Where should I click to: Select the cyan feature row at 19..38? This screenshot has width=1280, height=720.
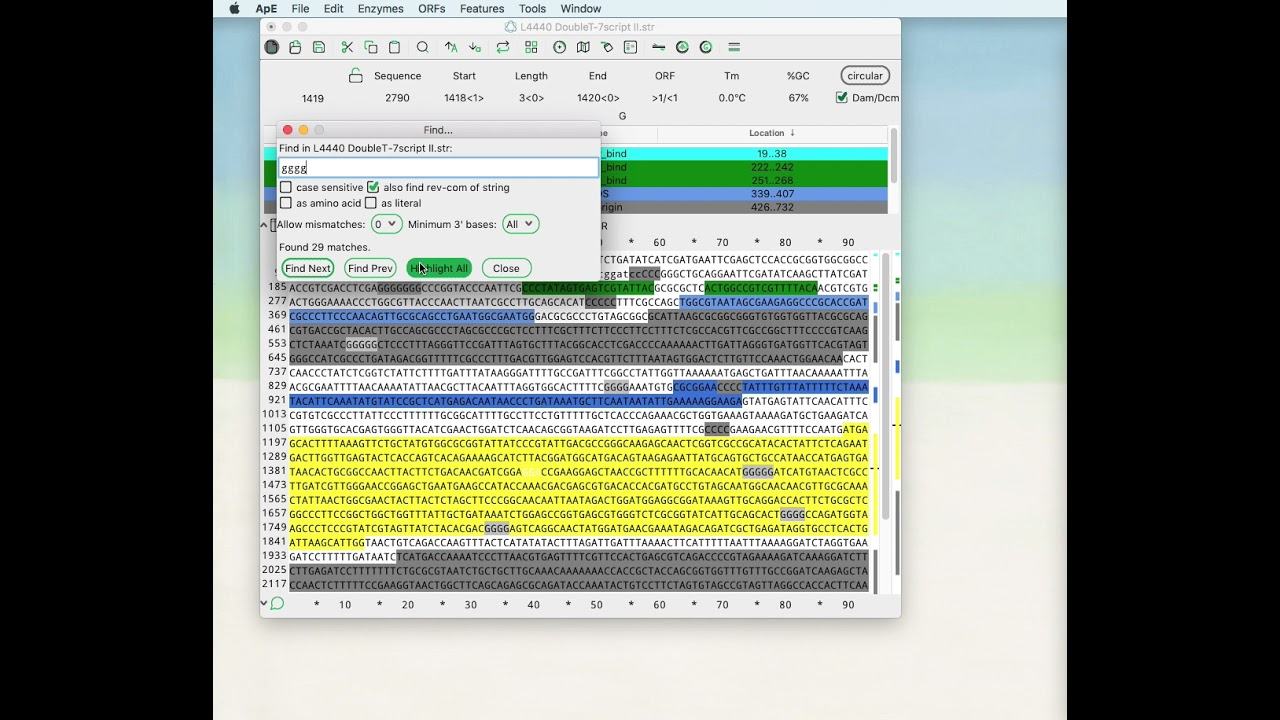pyautogui.click(x=743, y=154)
